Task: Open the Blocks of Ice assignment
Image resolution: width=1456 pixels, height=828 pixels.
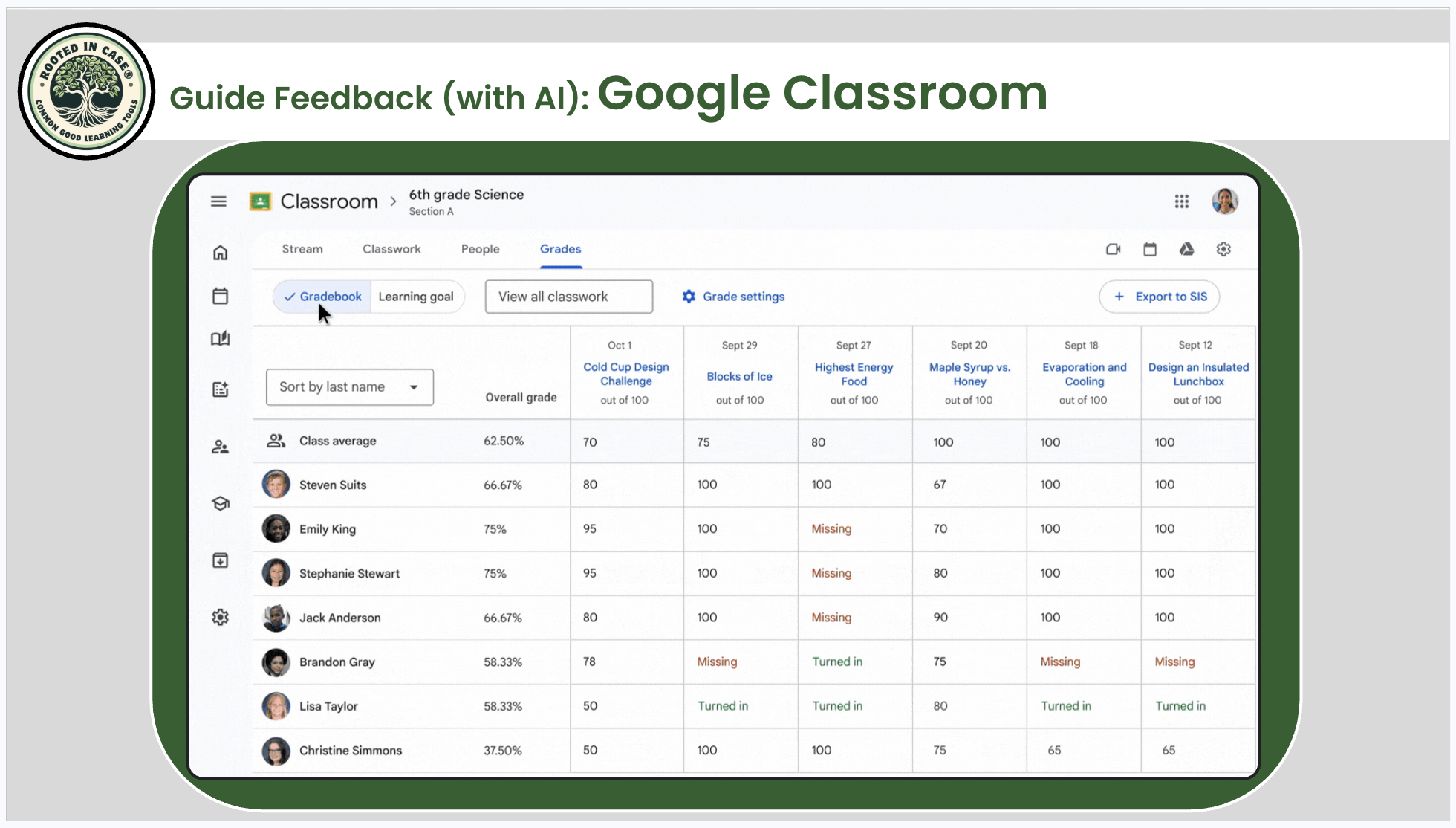Action: pyautogui.click(x=740, y=377)
